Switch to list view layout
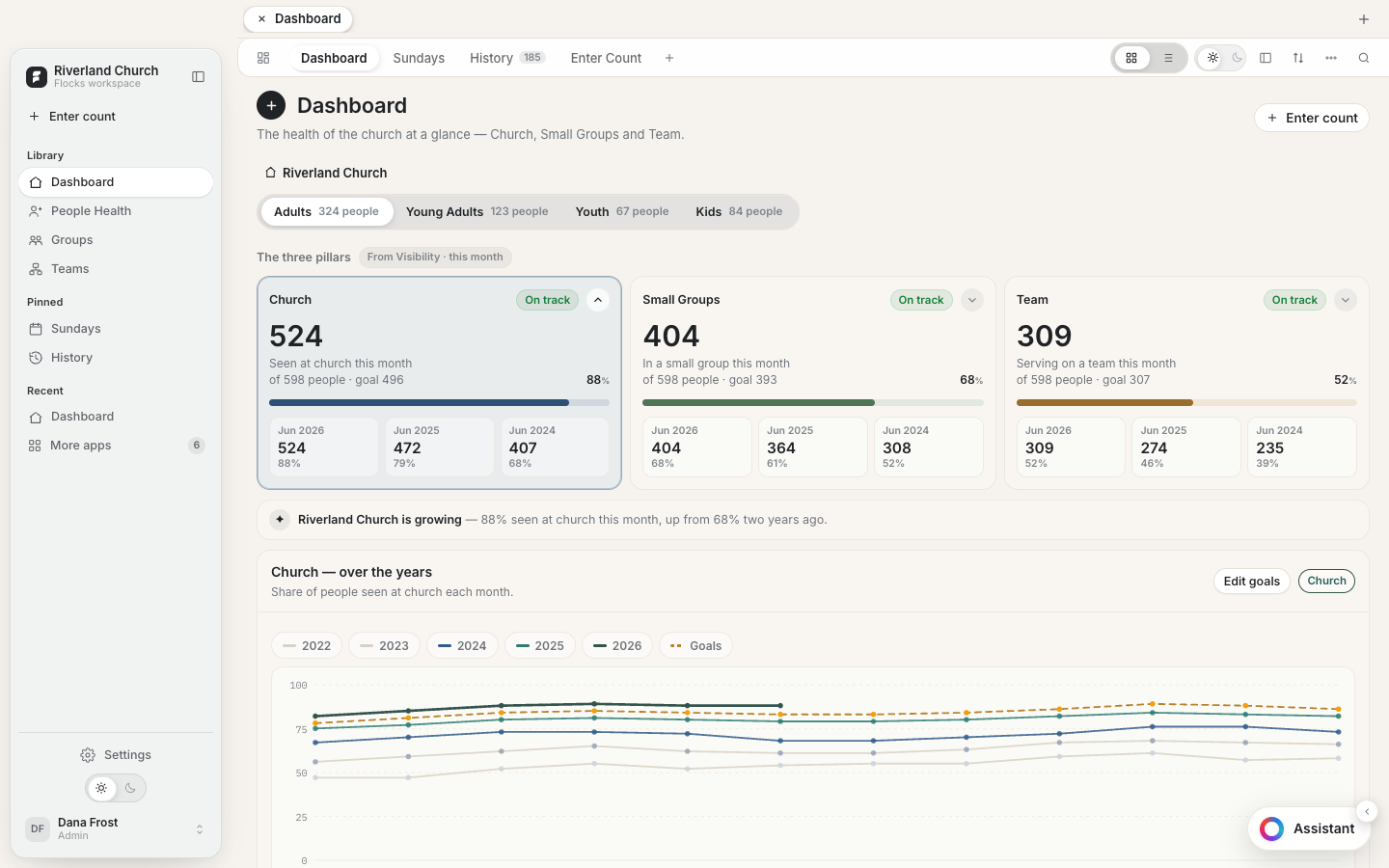Viewport: 1389px width, 868px height. [1168, 58]
